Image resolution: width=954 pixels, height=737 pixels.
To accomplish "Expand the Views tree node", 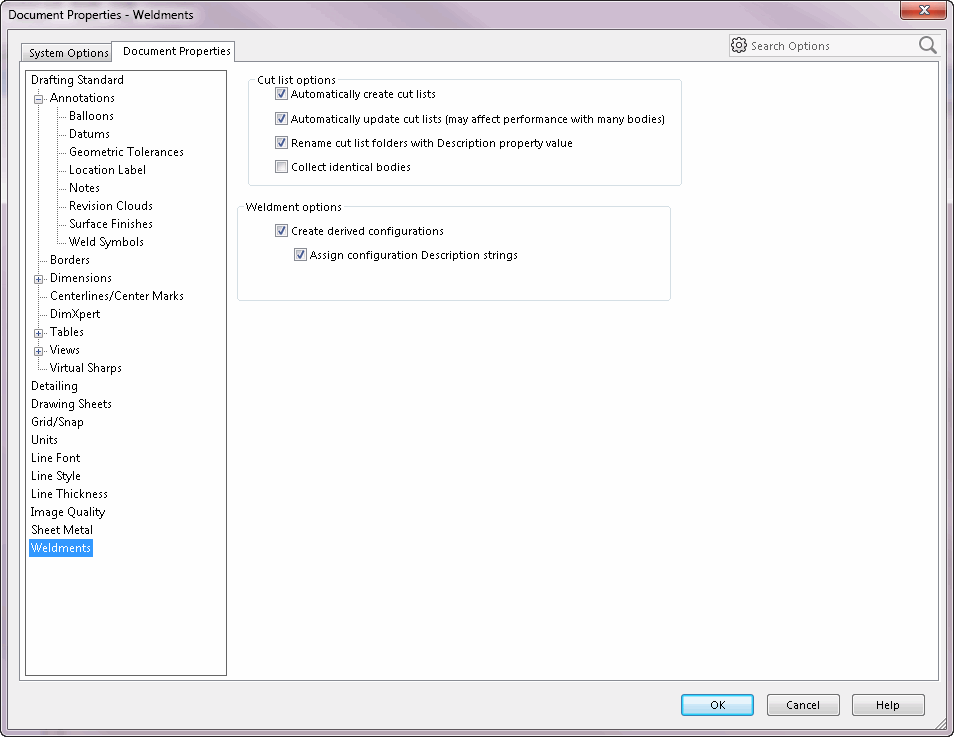I will click(x=38, y=351).
